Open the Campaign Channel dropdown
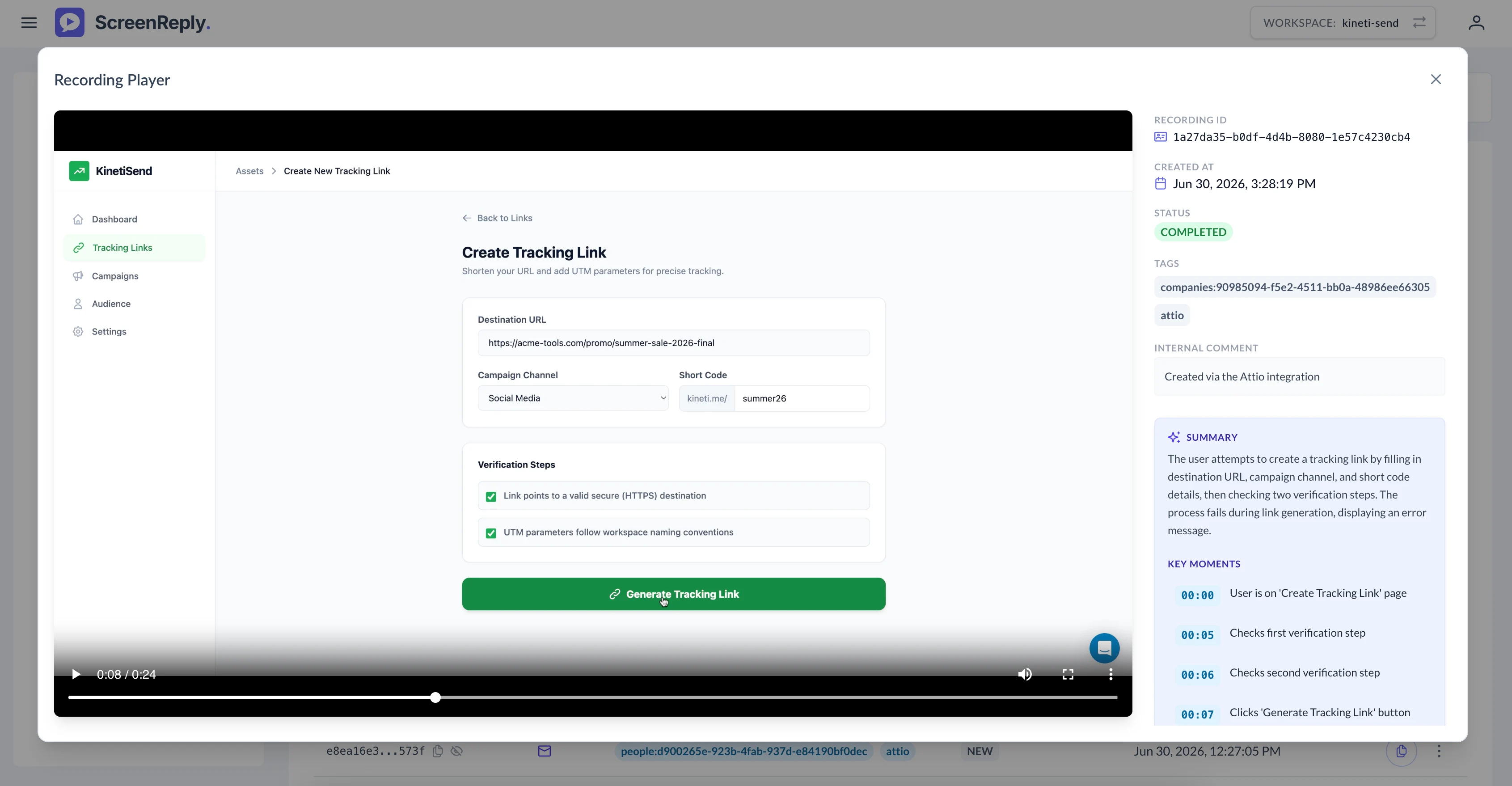This screenshot has height=786, width=1512. click(x=573, y=398)
